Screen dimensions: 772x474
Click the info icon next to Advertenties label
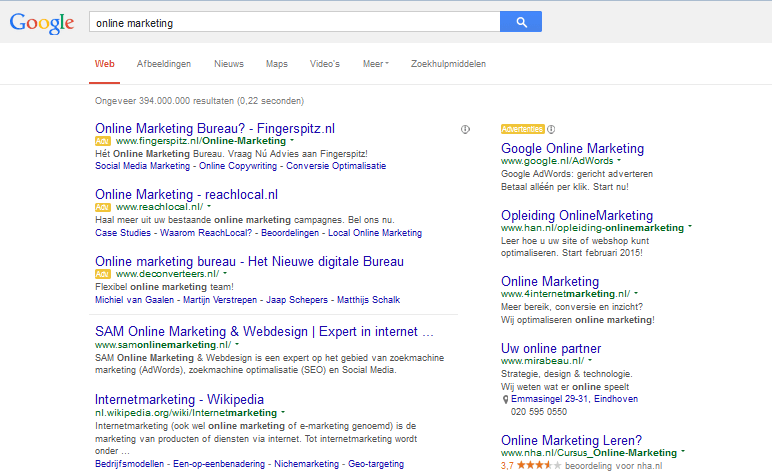click(x=551, y=129)
